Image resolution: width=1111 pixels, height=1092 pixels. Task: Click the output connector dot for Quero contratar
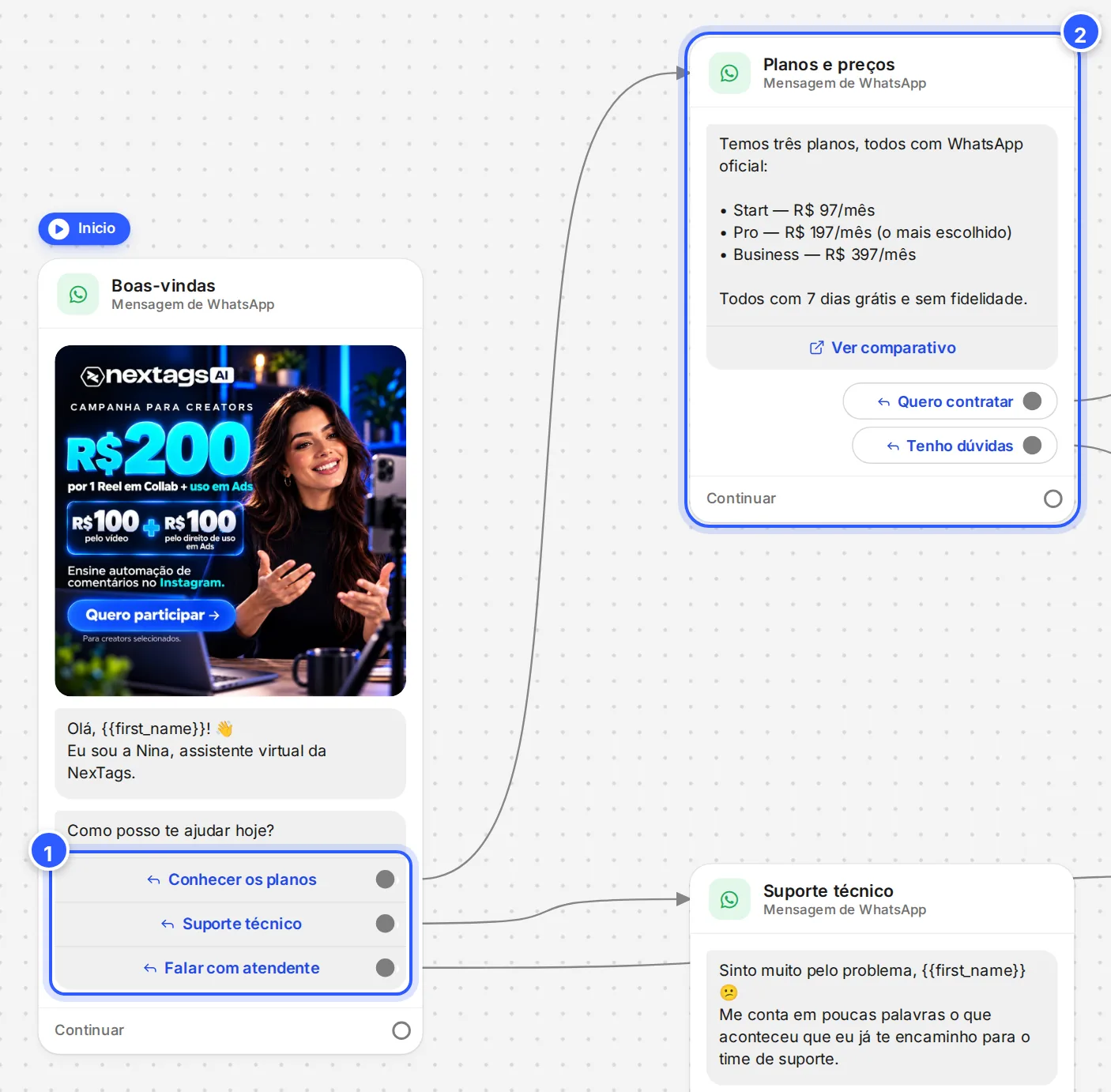point(1032,401)
